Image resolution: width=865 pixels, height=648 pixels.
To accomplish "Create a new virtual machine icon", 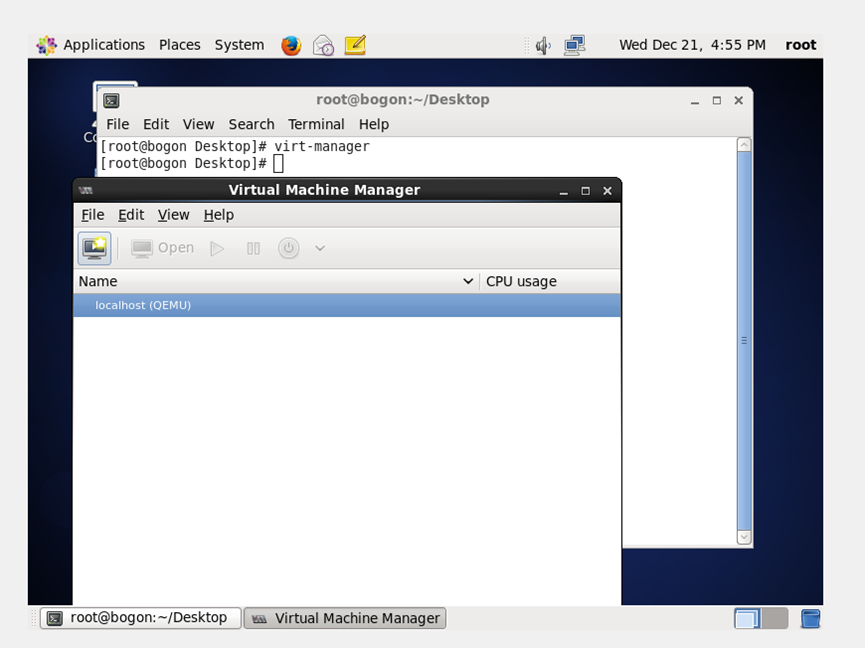I will click(94, 248).
